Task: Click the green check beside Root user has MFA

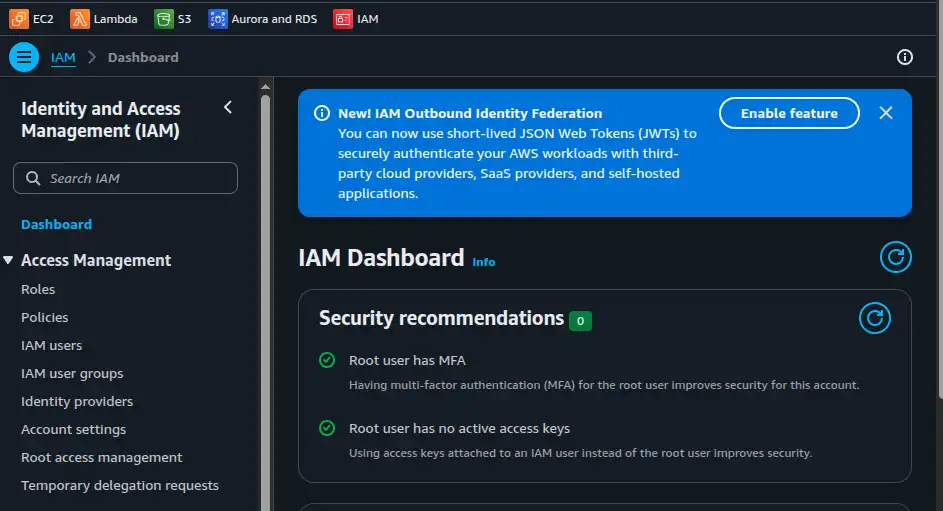Action: point(327,360)
